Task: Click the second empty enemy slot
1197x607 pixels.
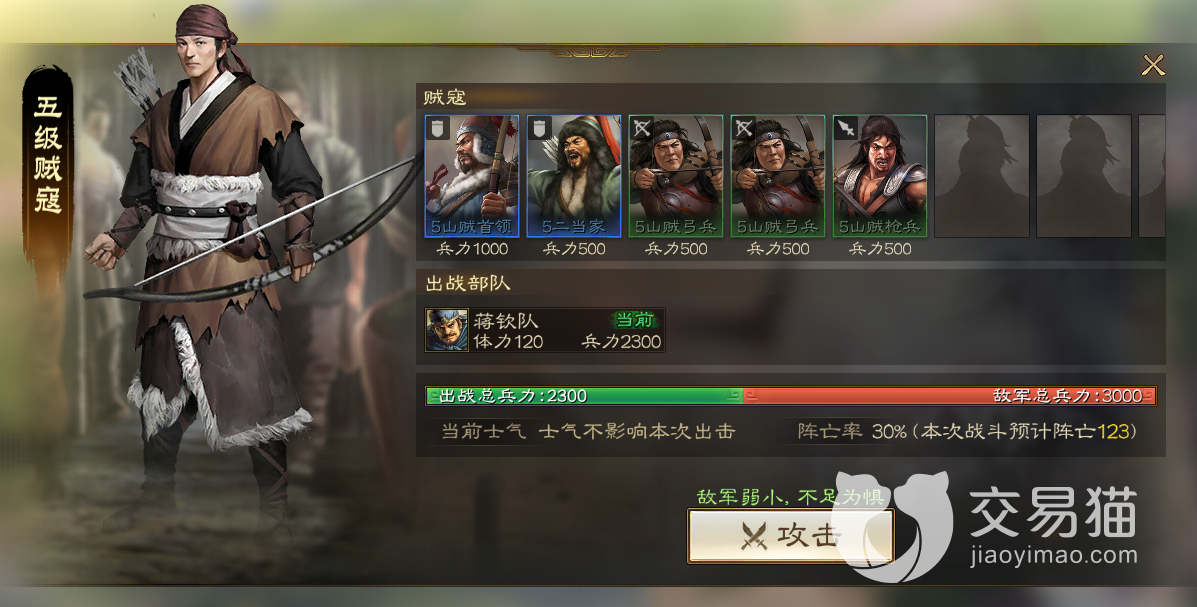Action: point(1084,176)
